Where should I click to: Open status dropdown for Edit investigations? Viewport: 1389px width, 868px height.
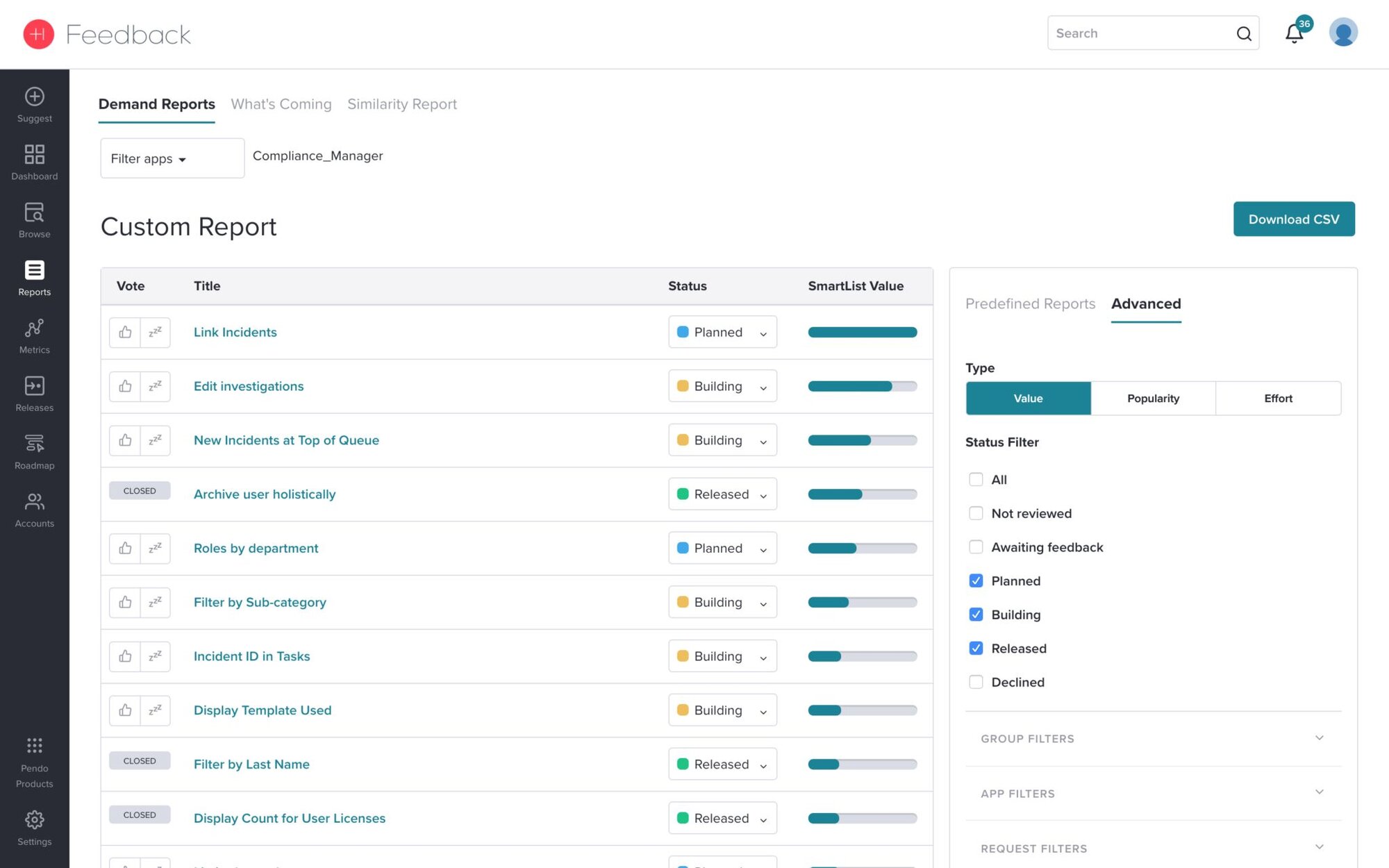pos(722,386)
